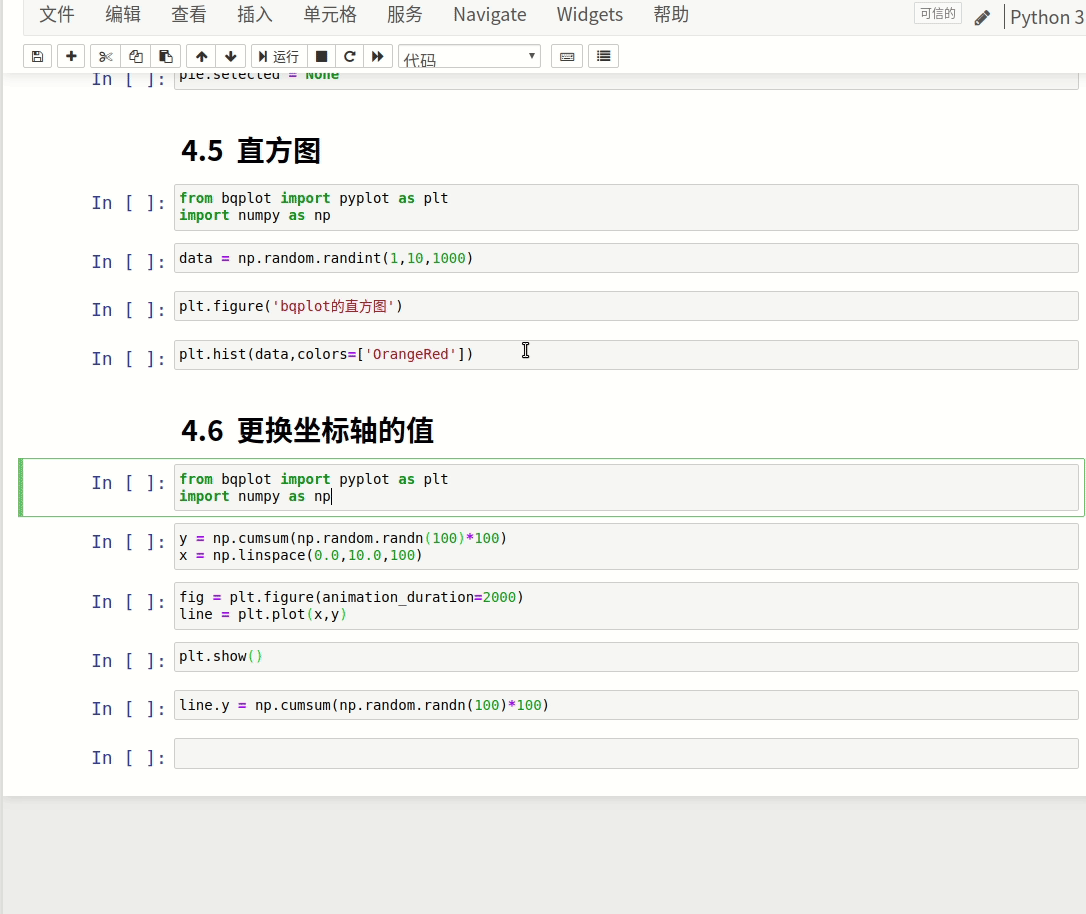Cut selected cell with the scissors icon
This screenshot has width=1086, height=914.
[x=105, y=56]
